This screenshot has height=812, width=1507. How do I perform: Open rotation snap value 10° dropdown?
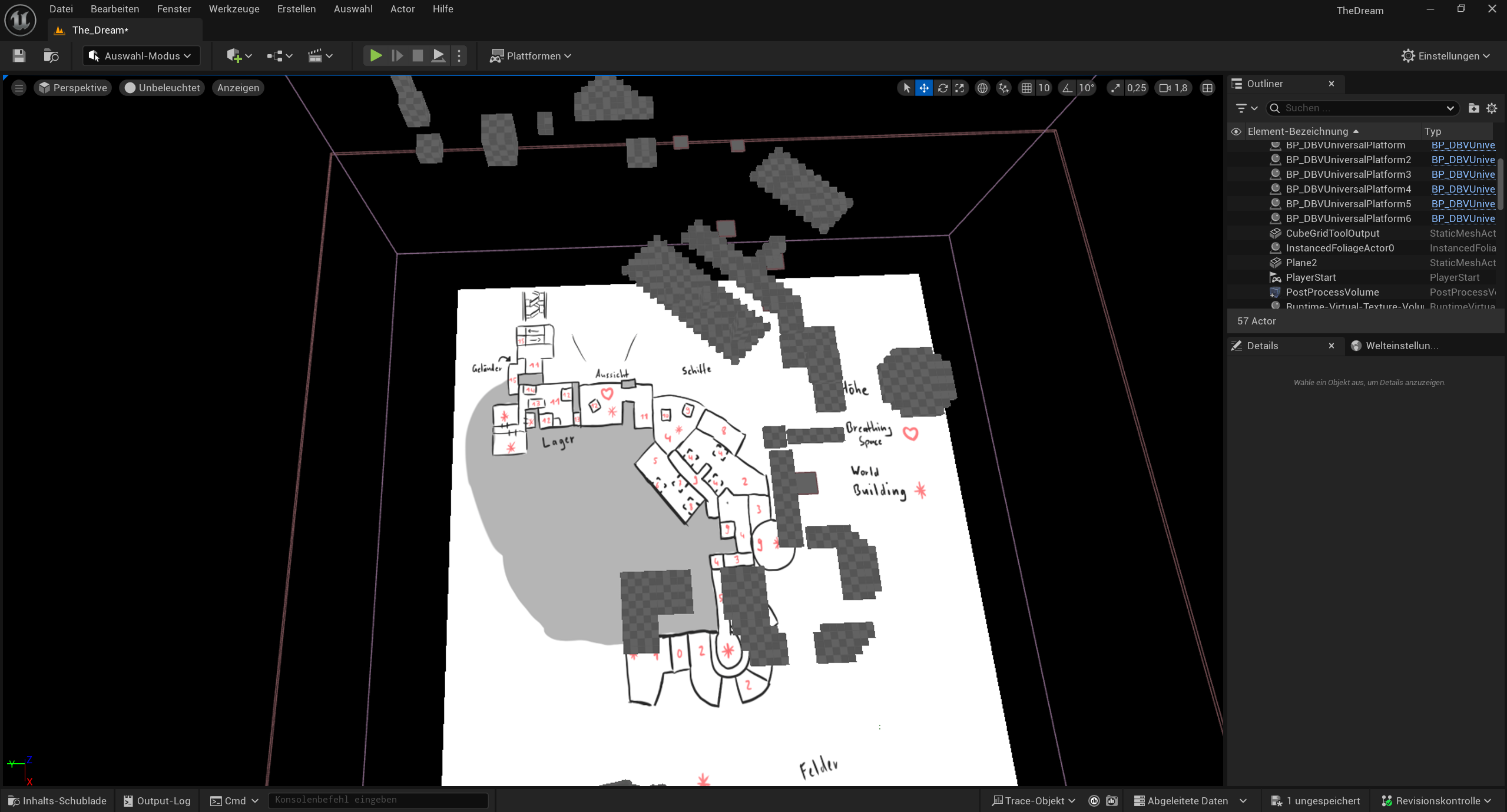(1086, 88)
